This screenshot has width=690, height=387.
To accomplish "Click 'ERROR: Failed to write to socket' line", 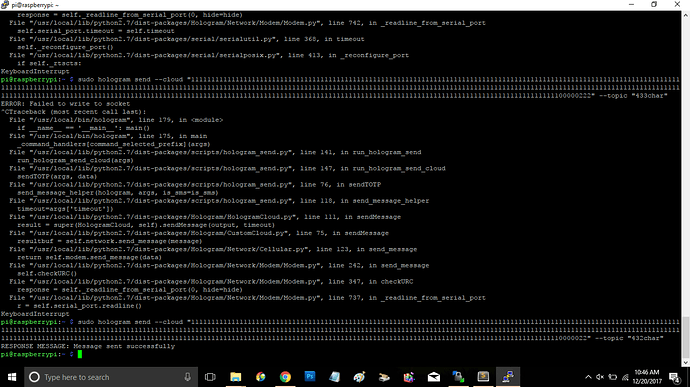I will pos(66,104).
